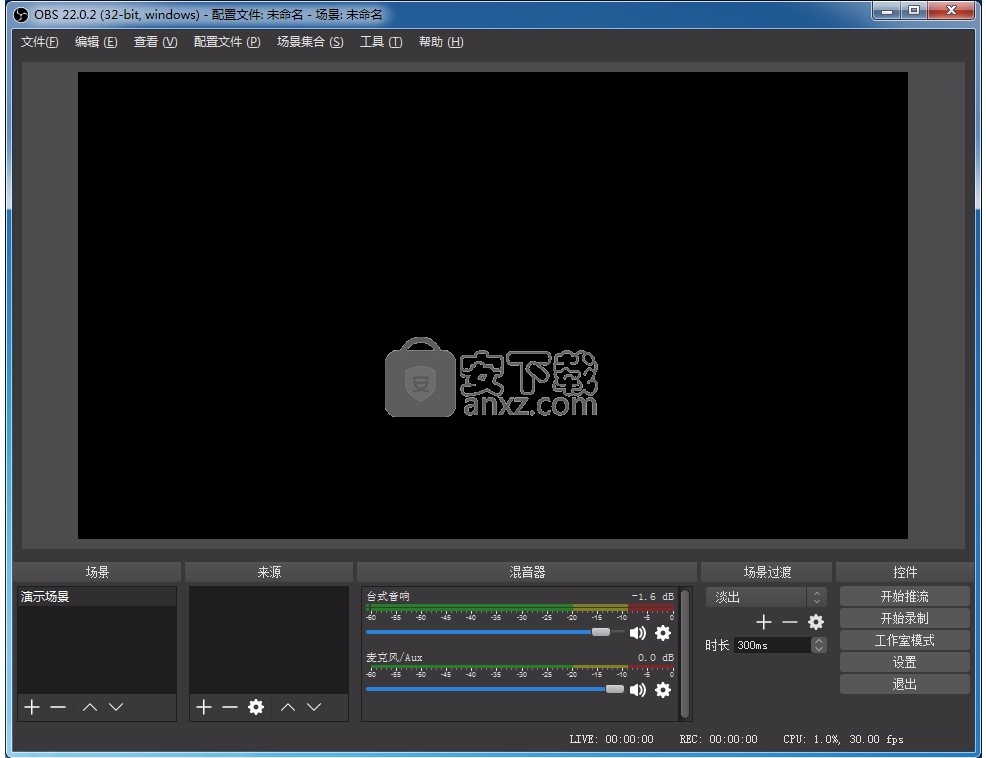Click the 场景 panel header
The width and height of the screenshot is (986, 758).
click(x=97, y=572)
